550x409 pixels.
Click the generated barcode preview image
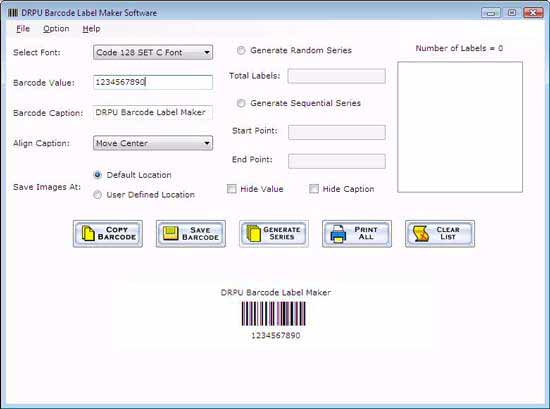(x=274, y=314)
